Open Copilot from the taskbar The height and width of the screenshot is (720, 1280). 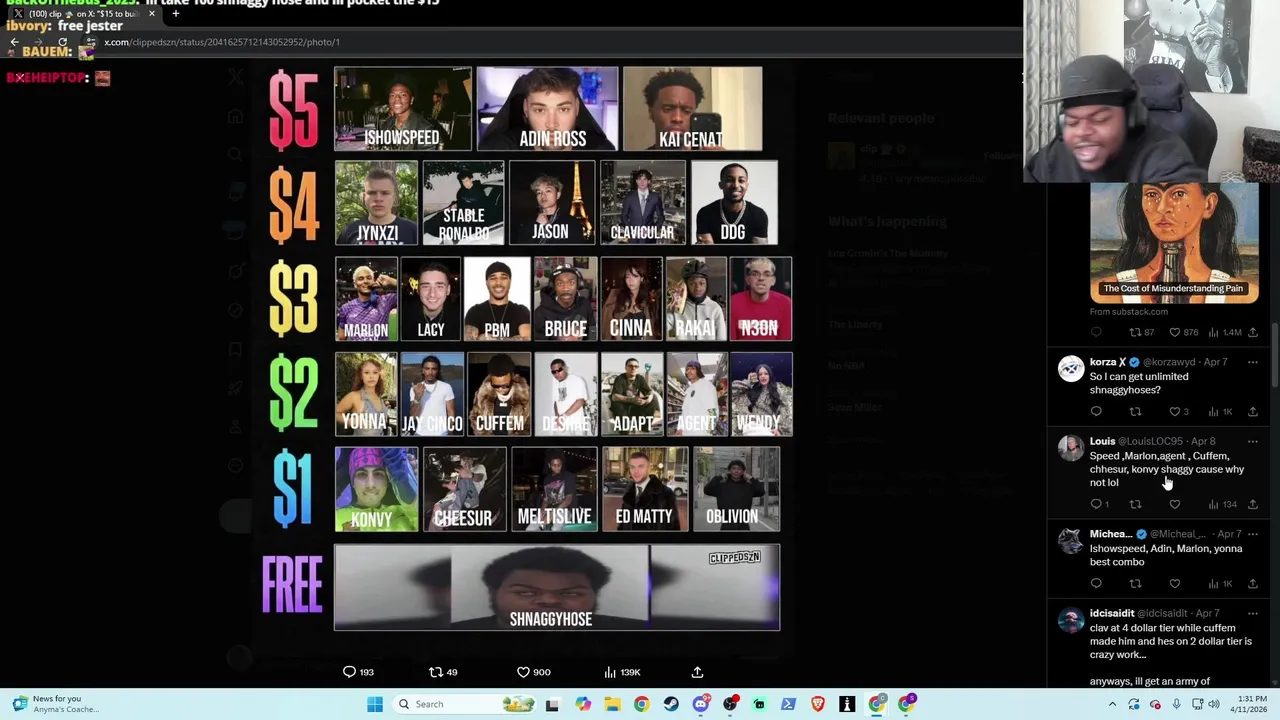(583, 704)
